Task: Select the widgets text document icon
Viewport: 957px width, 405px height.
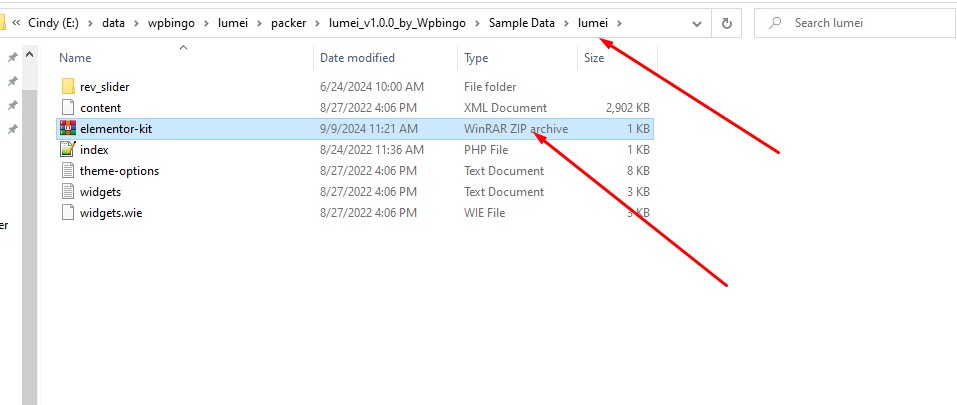Action: 68,192
